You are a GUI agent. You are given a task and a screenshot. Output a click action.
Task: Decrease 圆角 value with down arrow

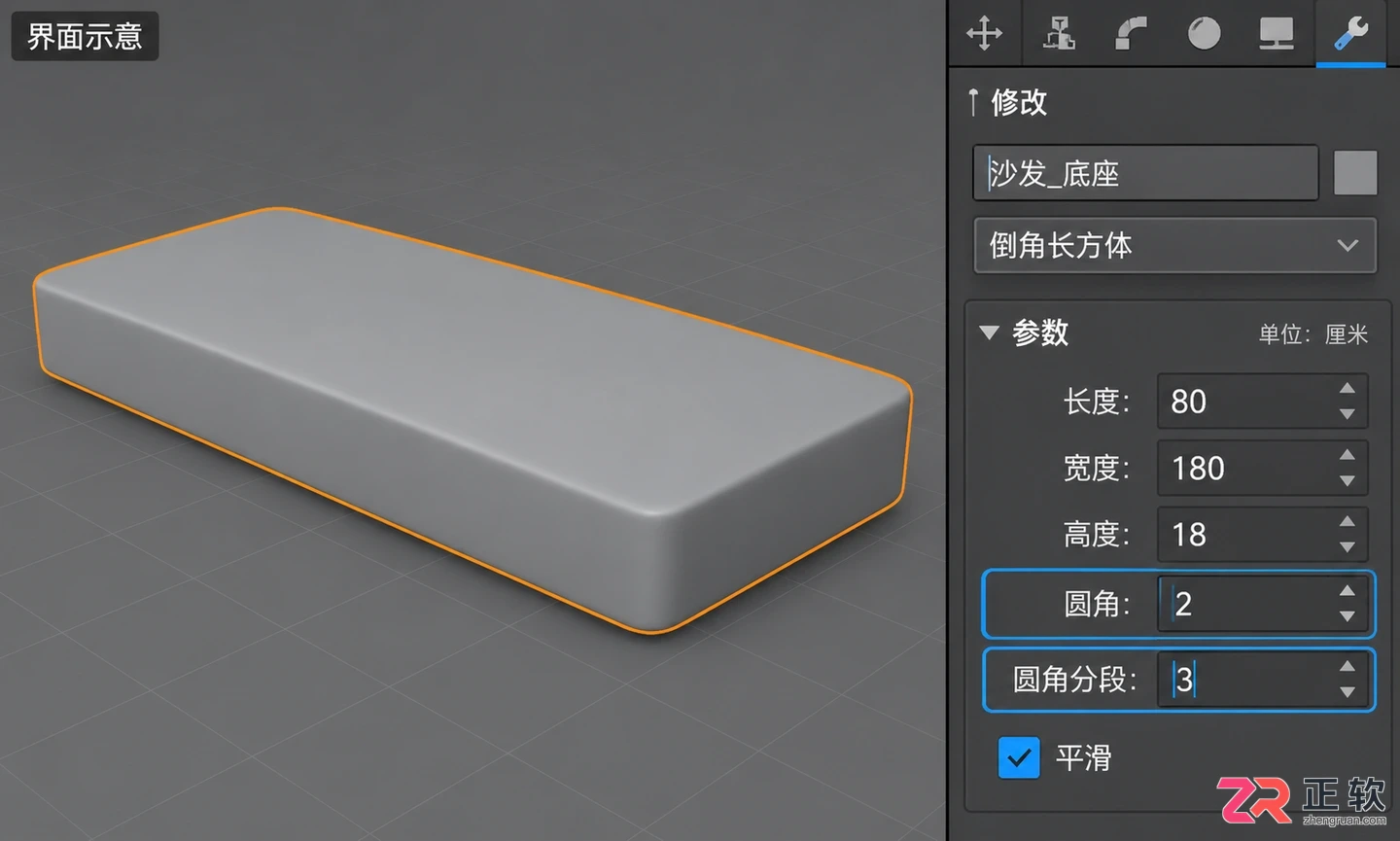(1347, 616)
